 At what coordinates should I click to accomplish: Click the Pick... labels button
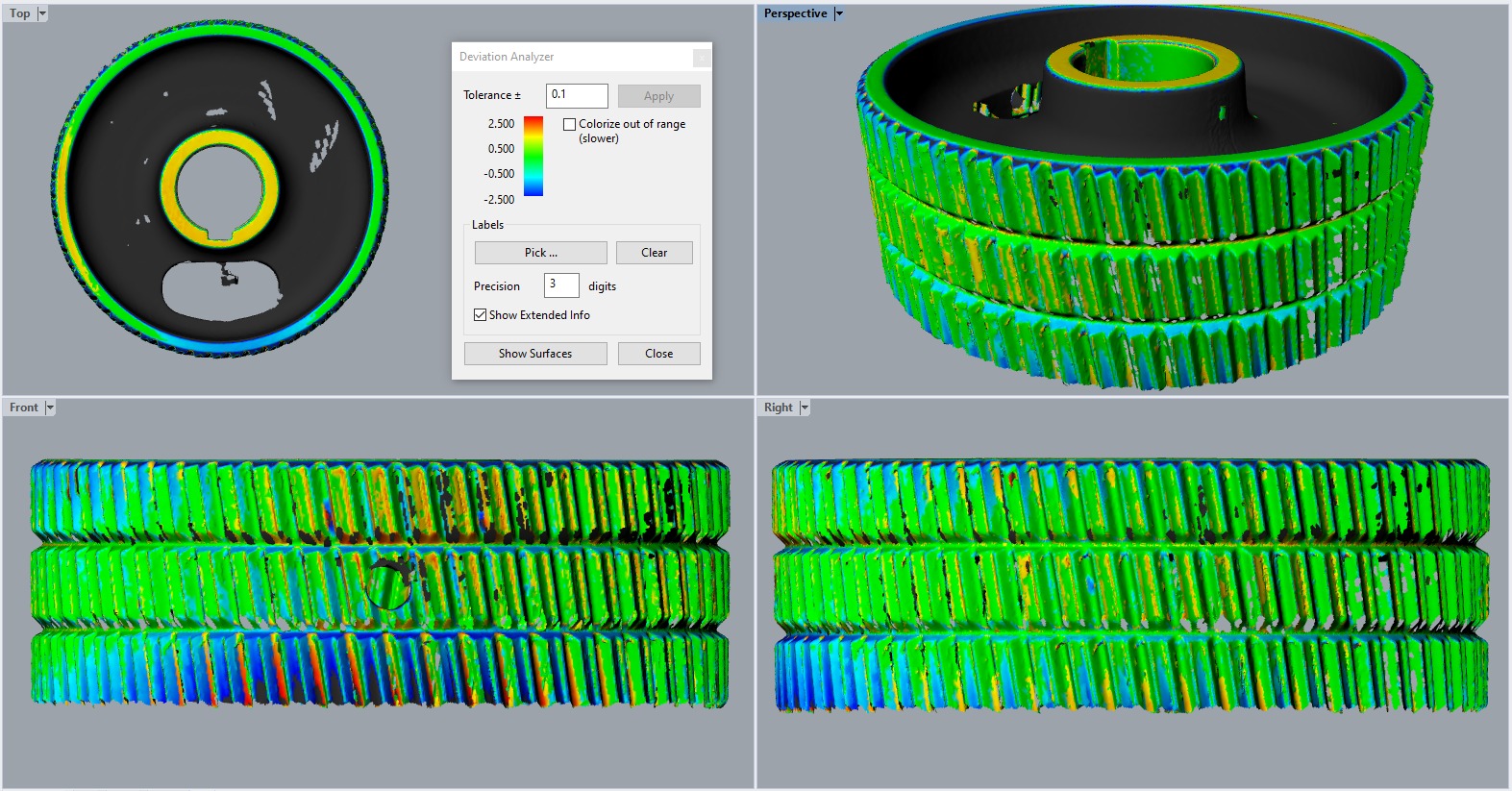tap(540, 253)
